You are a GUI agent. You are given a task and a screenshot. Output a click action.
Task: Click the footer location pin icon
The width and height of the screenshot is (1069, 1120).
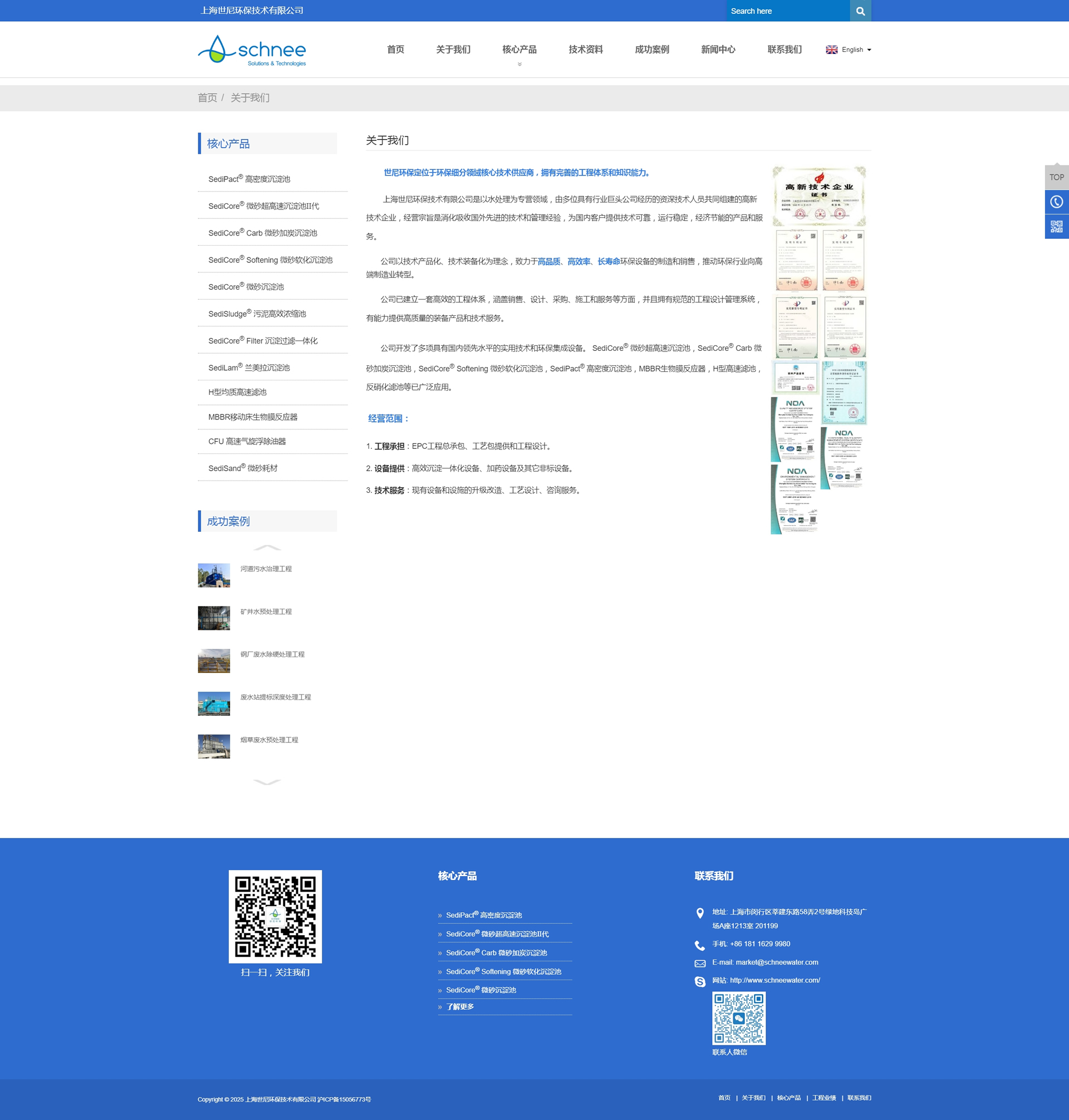pos(700,913)
